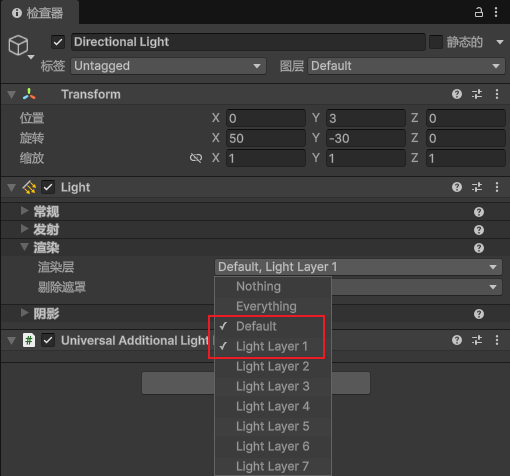The width and height of the screenshot is (510, 476).
Task: Open the 图层 Default layer dropdown
Action: [x=406, y=66]
